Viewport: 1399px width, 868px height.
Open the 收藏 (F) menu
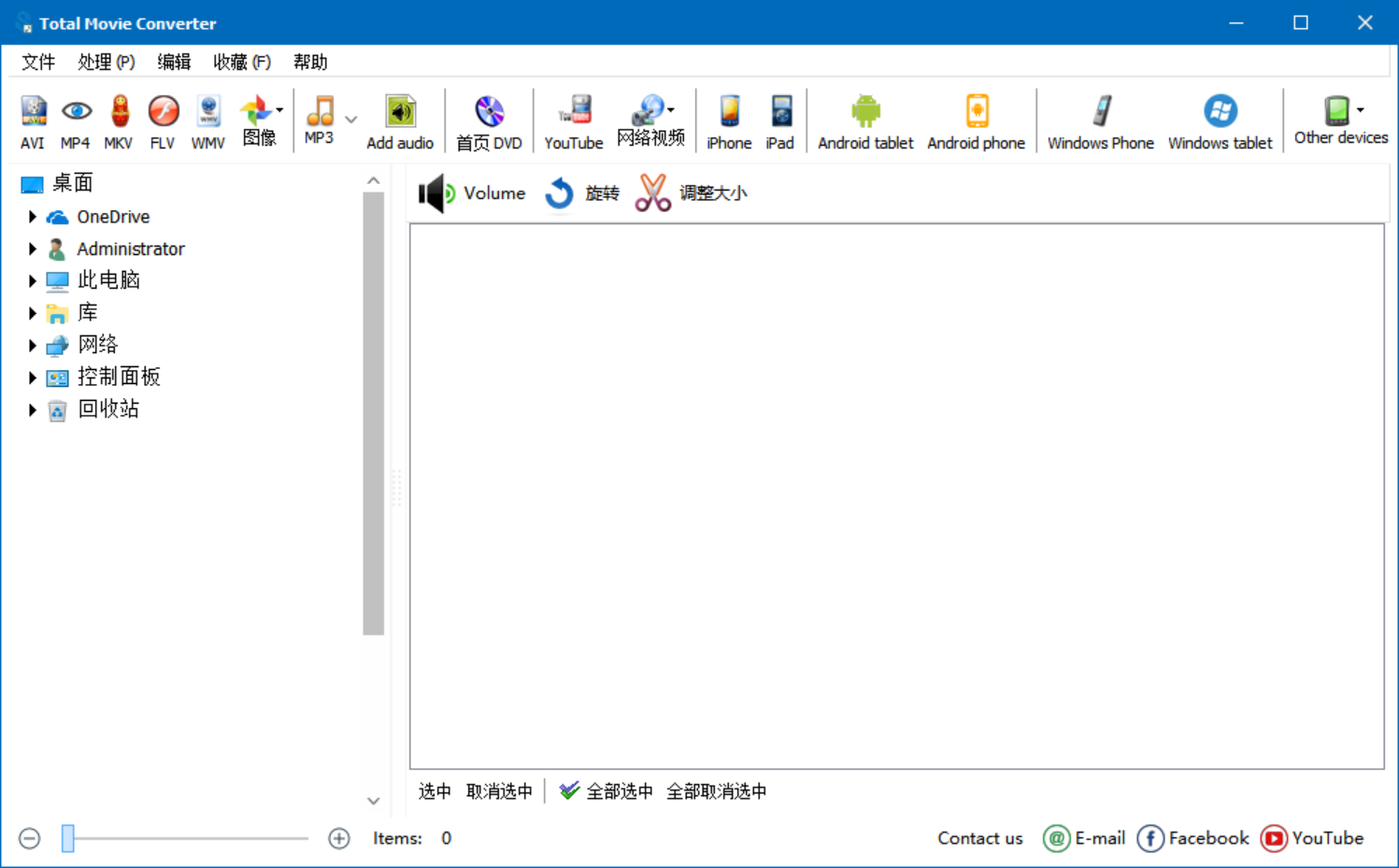click(242, 62)
